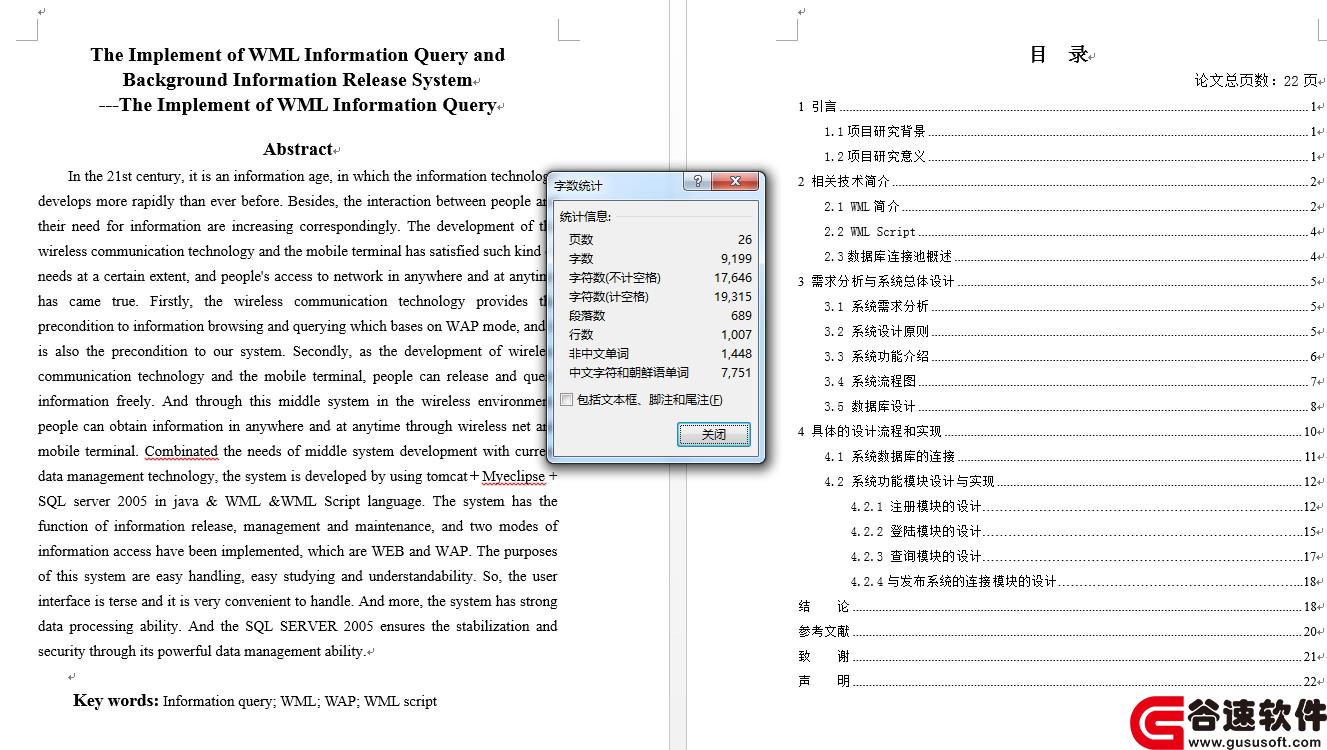Enable 包括文本框、脚注和尾注 checkbox
The image size is (1327, 750).
567,400
